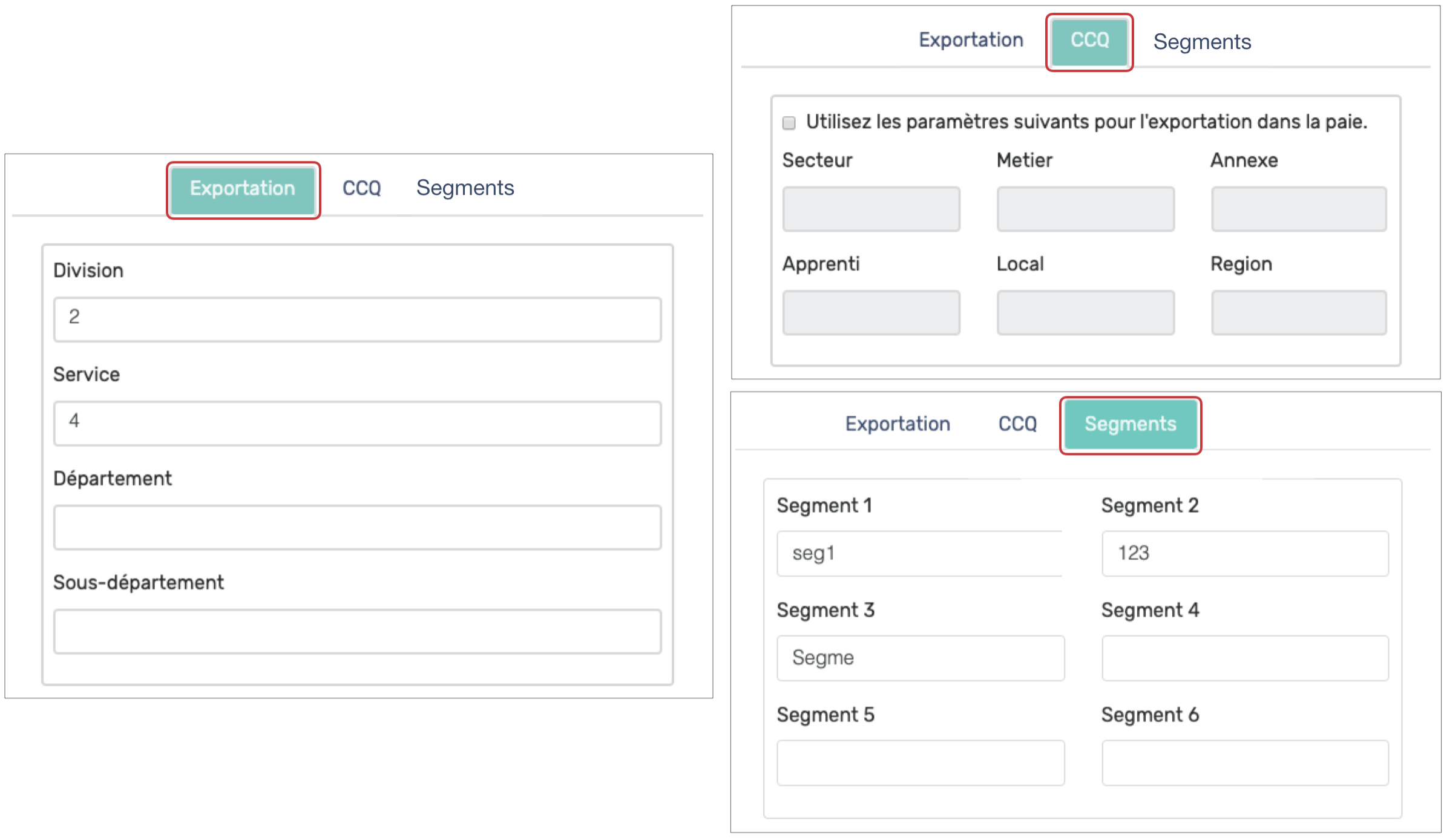Click into the Sous-département field
Viewport: 1444px width, 840px height.
(357, 631)
